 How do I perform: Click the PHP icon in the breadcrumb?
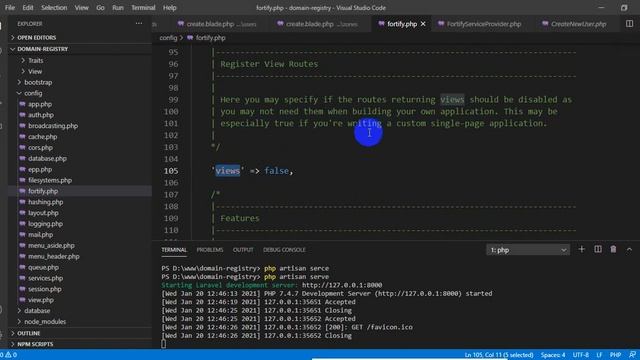click(x=190, y=38)
